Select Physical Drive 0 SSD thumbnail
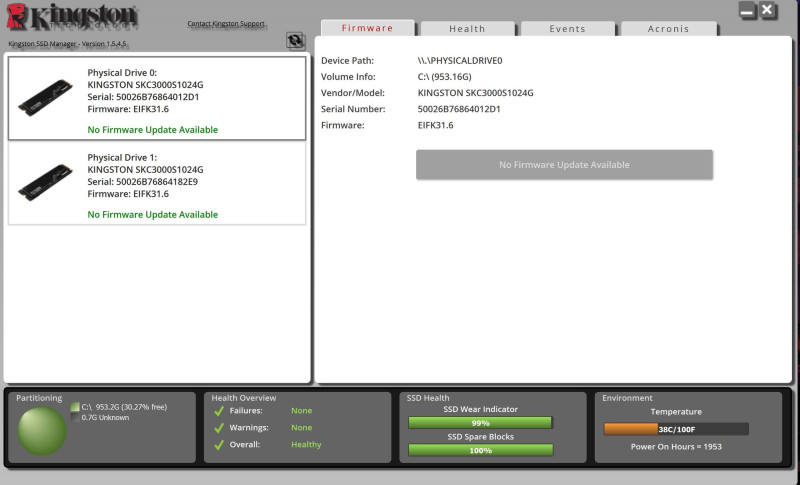The width and height of the screenshot is (800, 485). (45, 97)
